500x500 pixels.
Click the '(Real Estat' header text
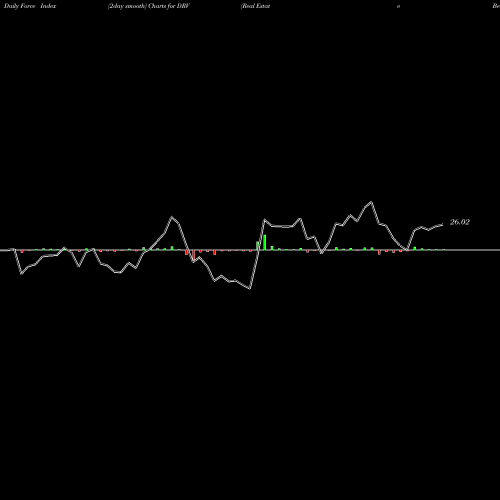point(255,6)
